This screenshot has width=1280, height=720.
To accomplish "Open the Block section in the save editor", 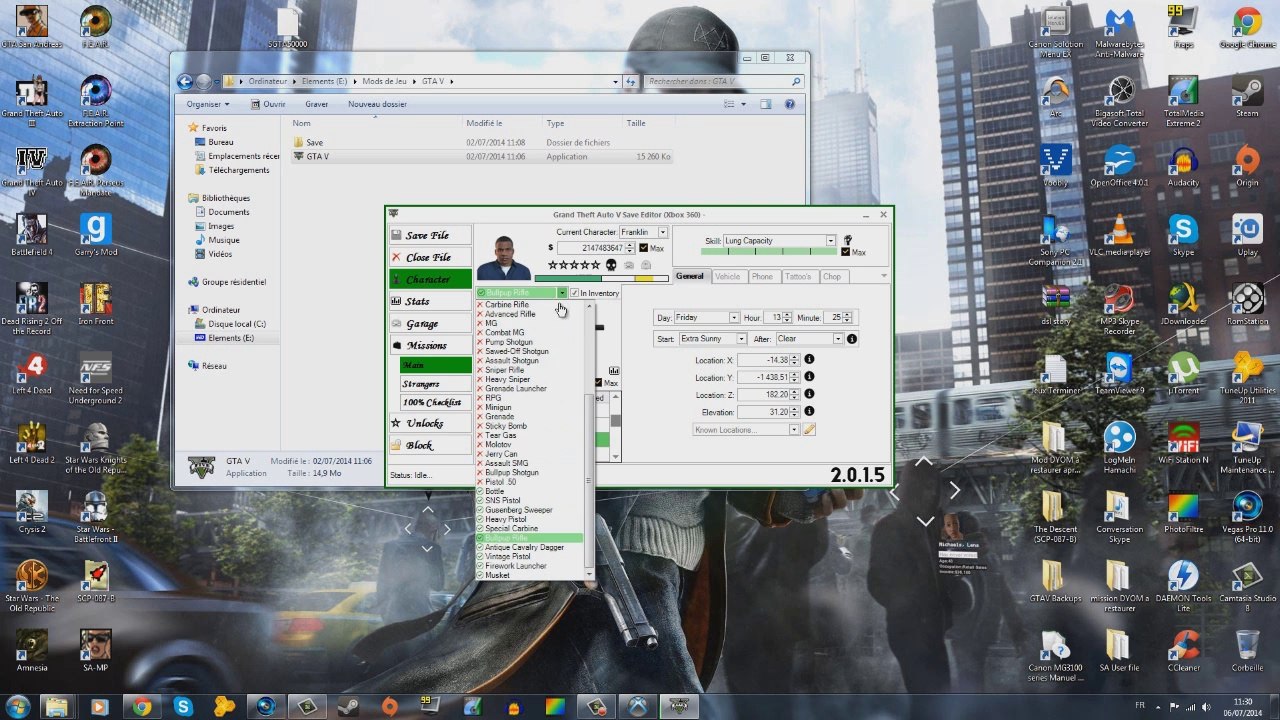I will 430,445.
